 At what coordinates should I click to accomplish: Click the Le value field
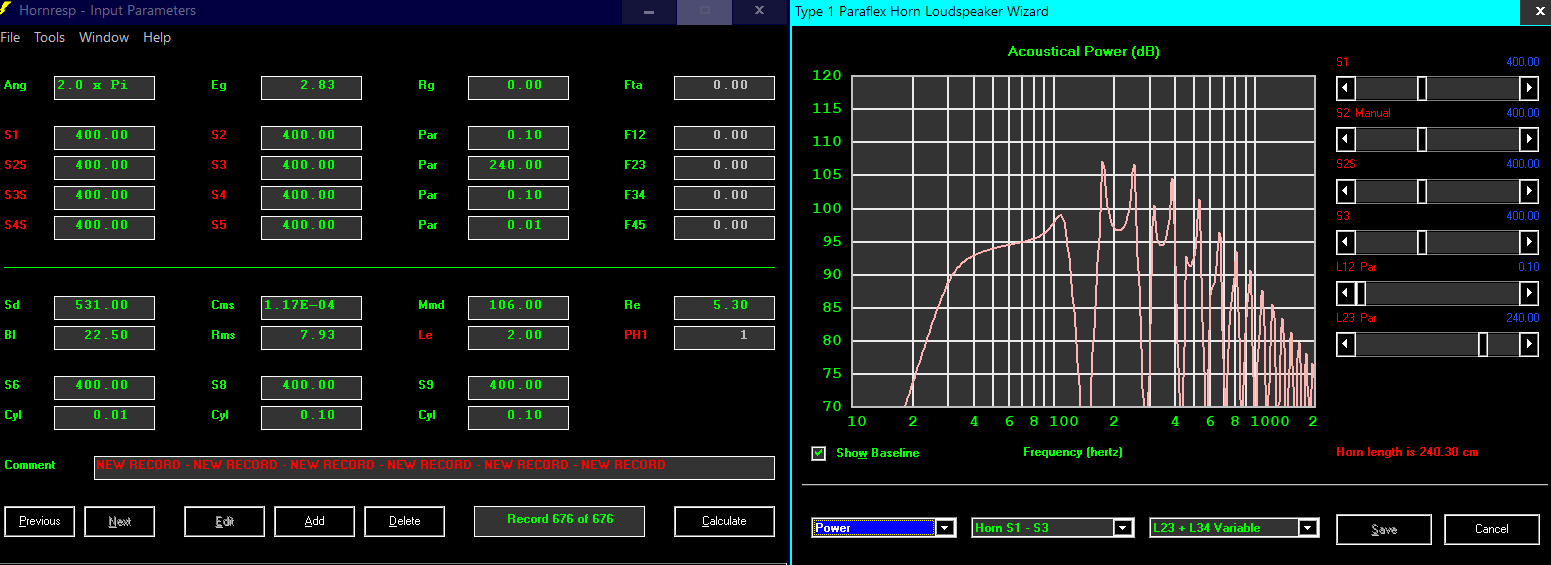(518, 337)
